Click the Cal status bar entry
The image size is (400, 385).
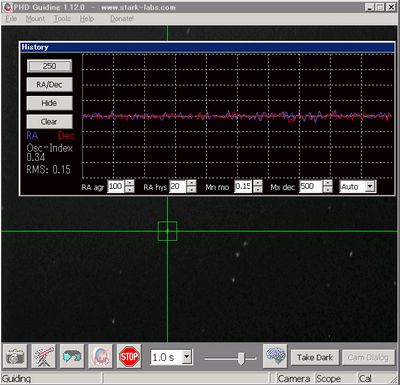[x=365, y=379]
